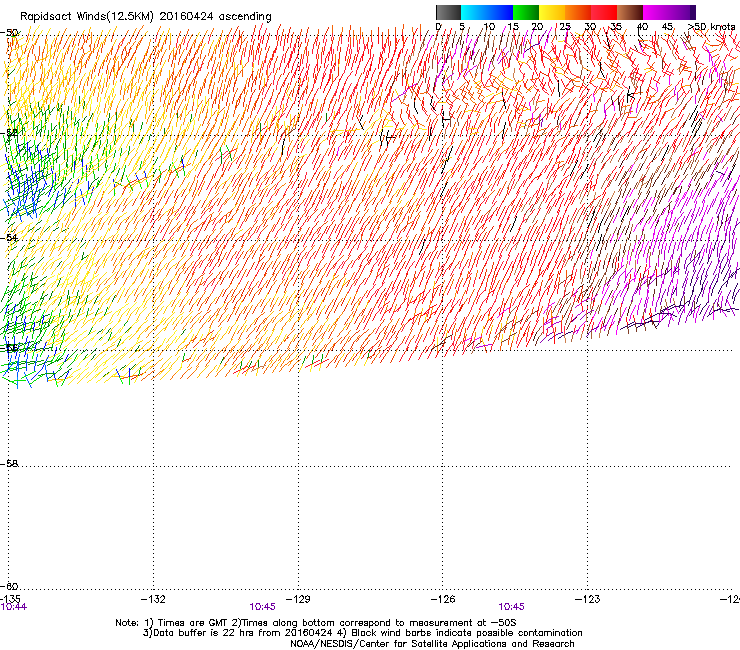Click the ">50 knots" legend label
The image size is (740, 650).
(712, 27)
